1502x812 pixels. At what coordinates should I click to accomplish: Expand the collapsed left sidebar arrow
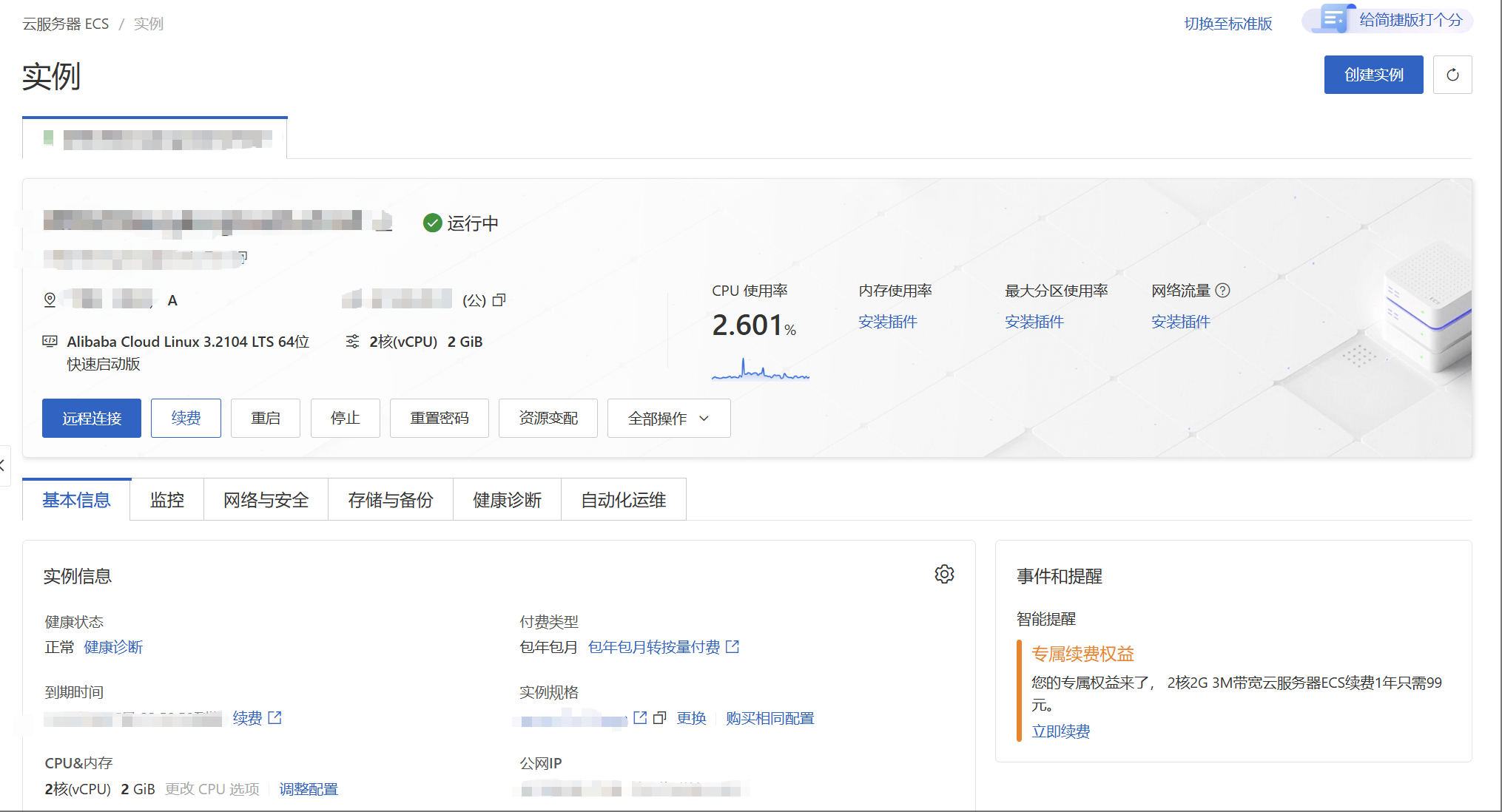(4, 466)
